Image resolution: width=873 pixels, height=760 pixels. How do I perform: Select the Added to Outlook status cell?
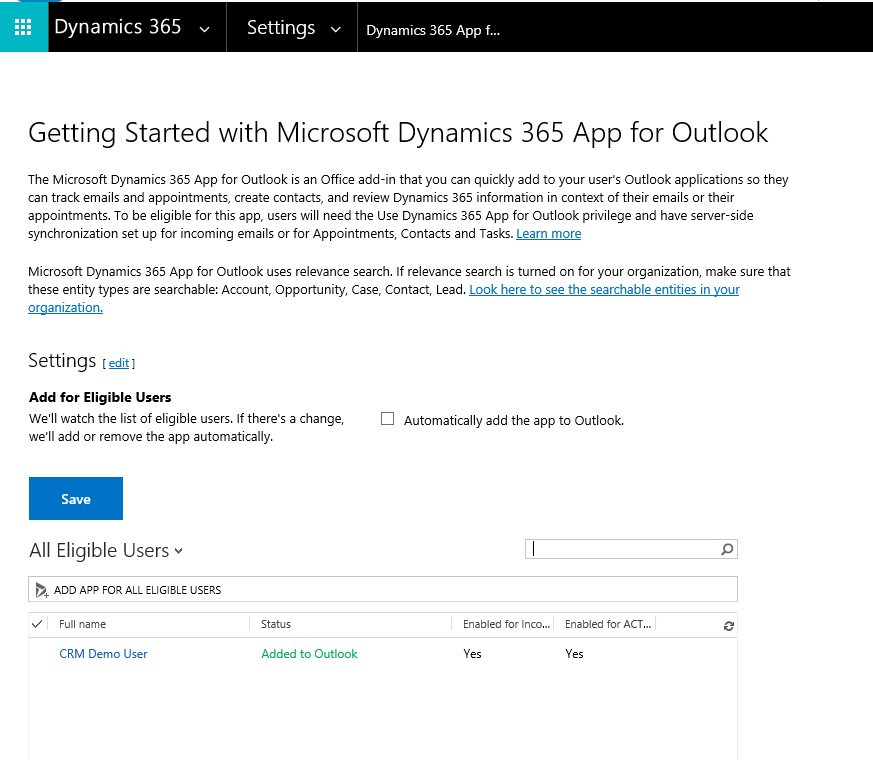(309, 654)
